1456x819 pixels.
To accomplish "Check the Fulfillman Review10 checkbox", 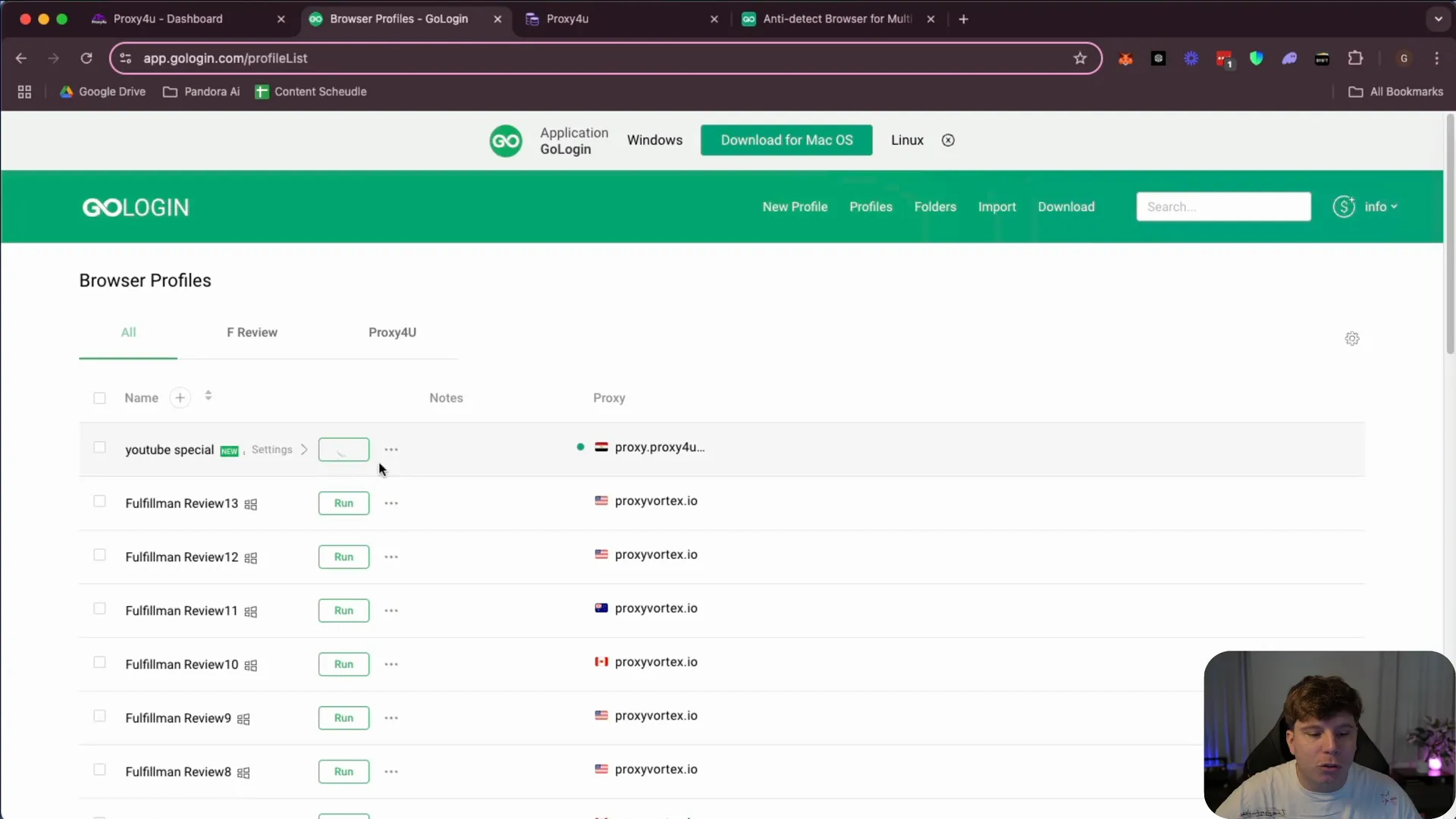I will pyautogui.click(x=99, y=662).
